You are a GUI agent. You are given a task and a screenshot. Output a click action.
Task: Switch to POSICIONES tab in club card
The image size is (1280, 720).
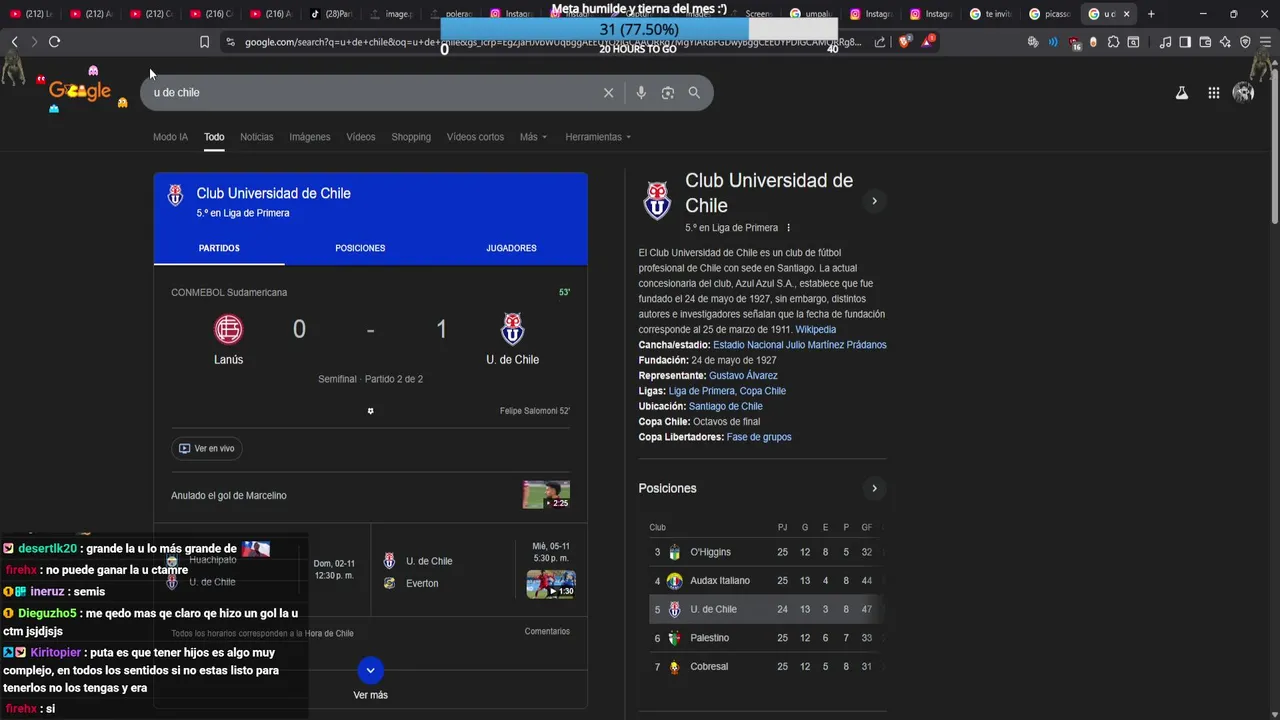coord(360,248)
